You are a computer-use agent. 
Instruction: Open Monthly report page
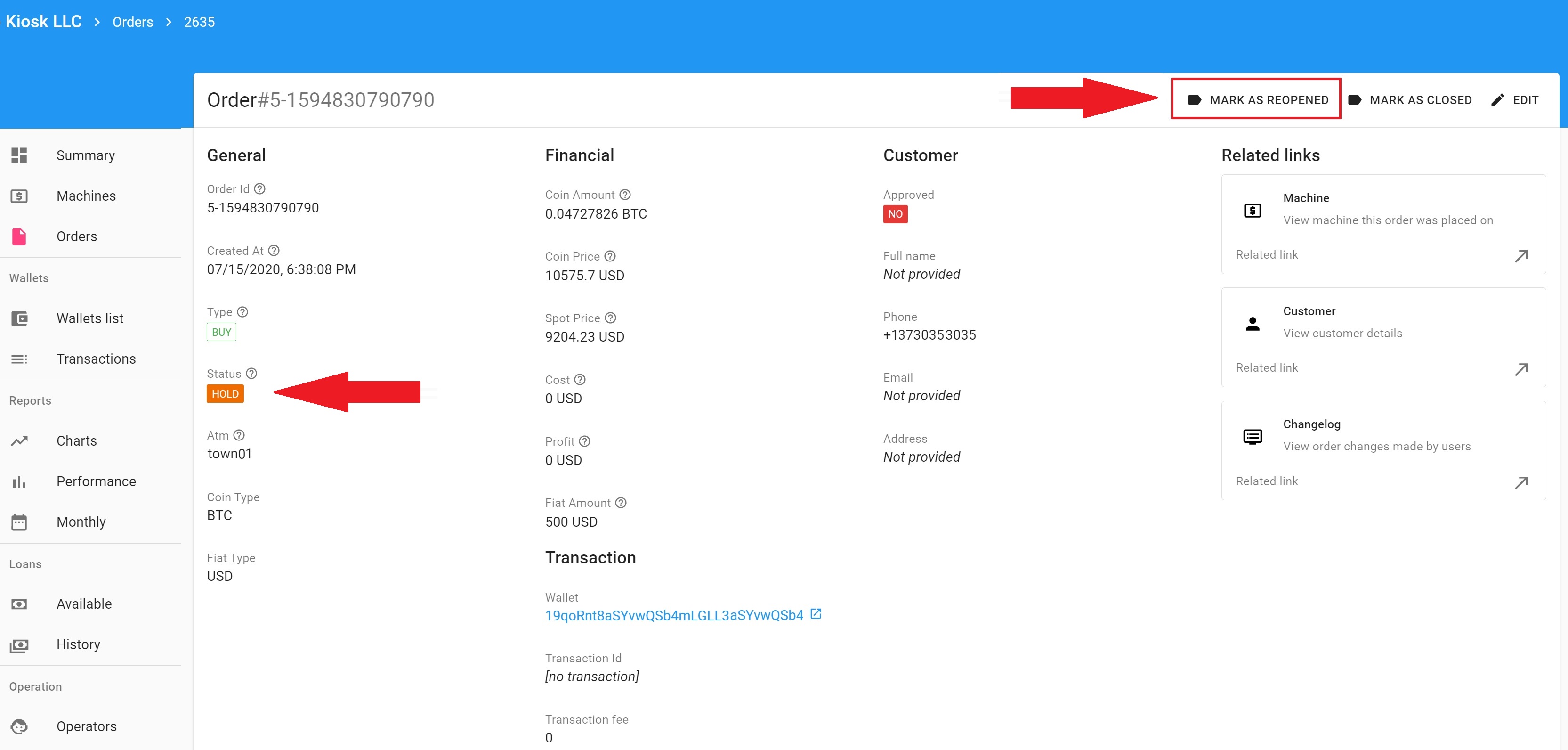coord(90,522)
